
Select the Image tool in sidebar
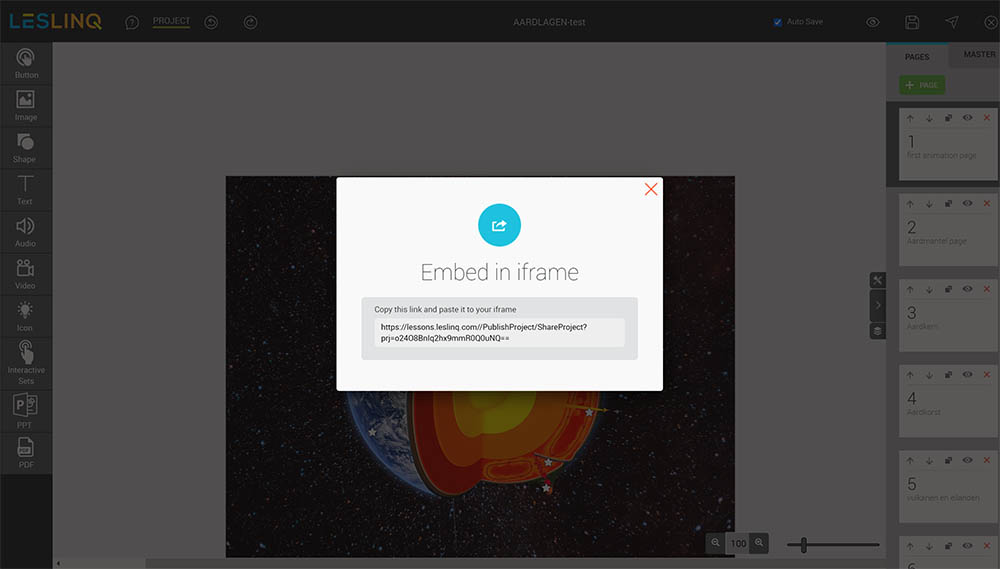pos(26,105)
